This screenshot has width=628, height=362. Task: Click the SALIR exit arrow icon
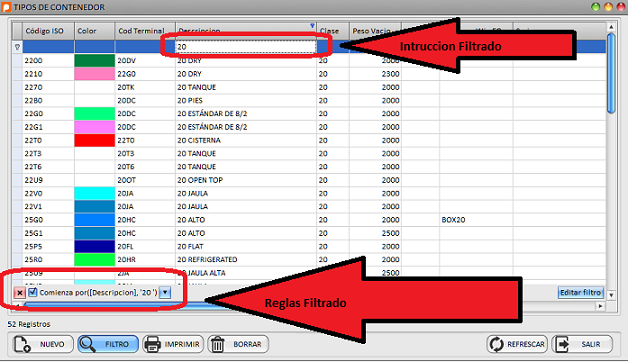(x=562, y=344)
